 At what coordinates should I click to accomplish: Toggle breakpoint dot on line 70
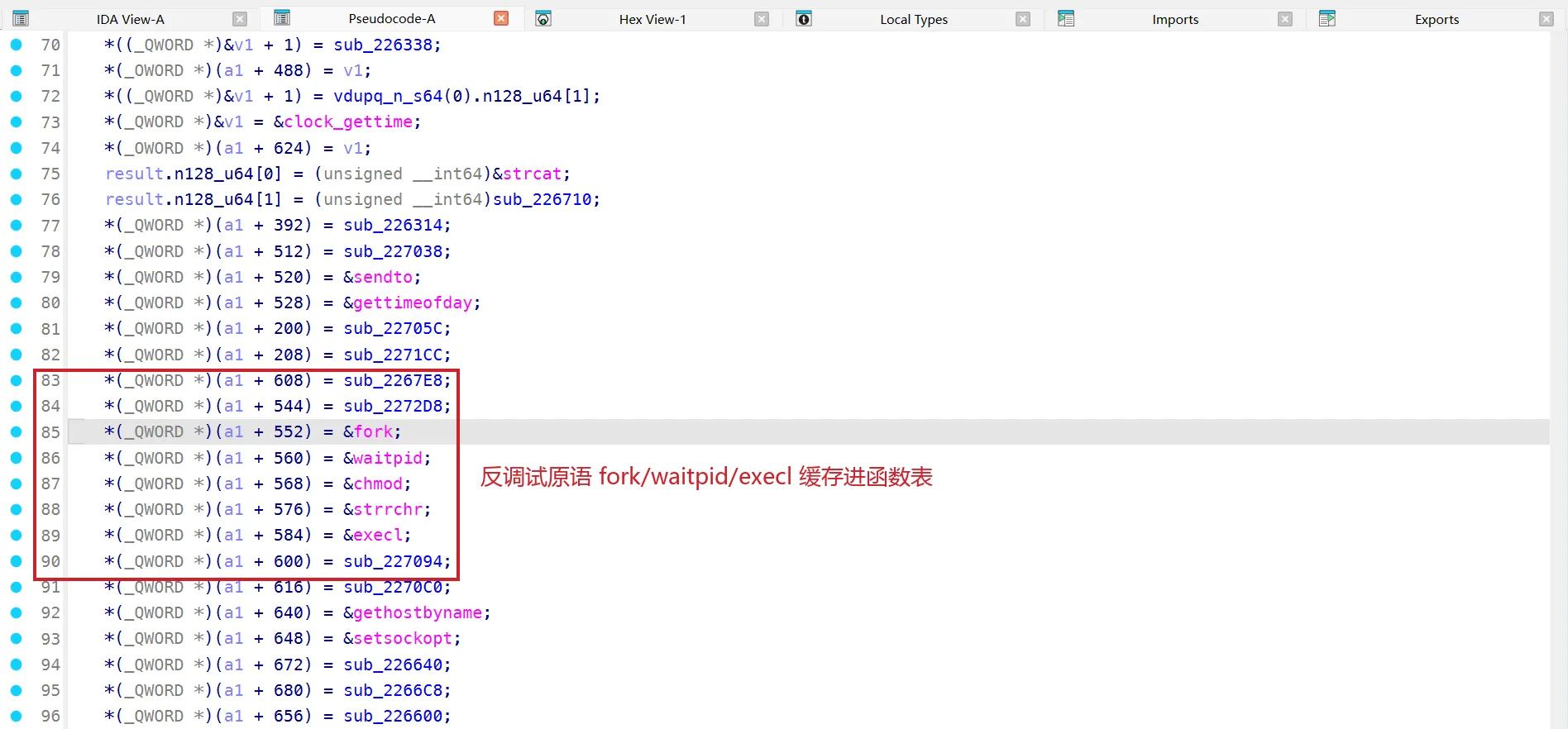(x=16, y=45)
